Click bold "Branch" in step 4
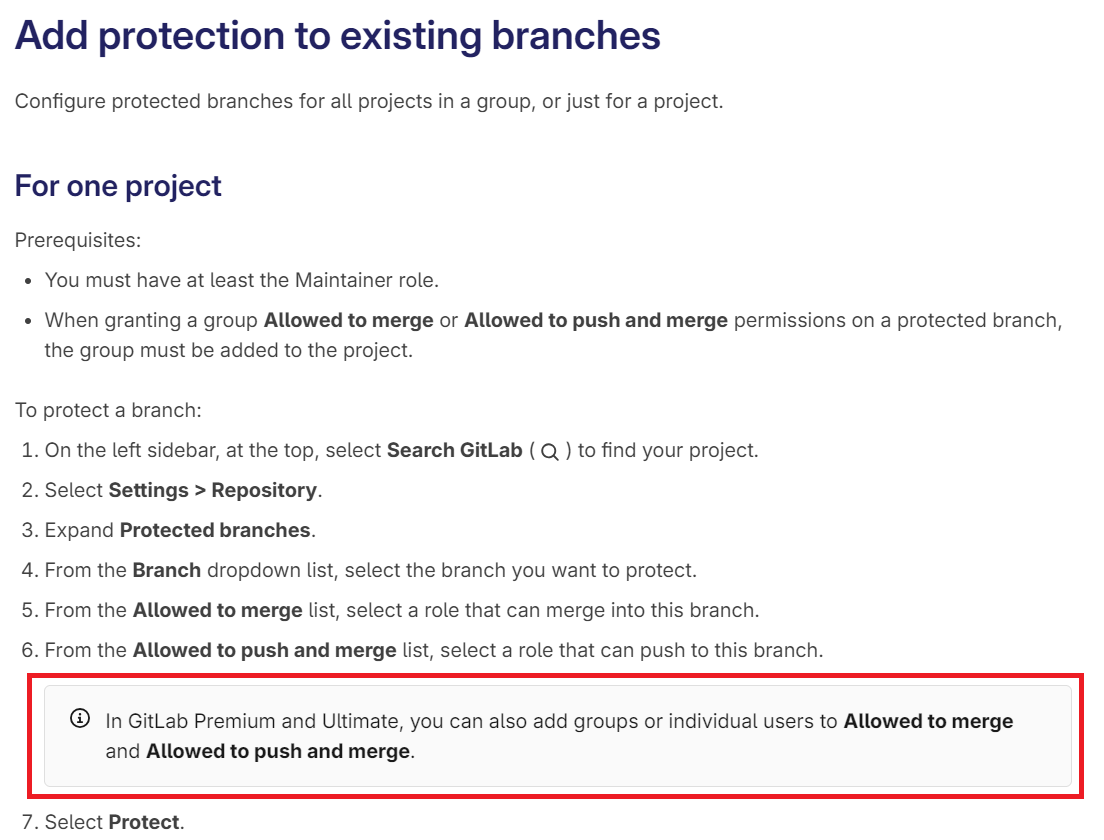Image resolution: width=1104 pixels, height=840 pixels. (x=166, y=570)
